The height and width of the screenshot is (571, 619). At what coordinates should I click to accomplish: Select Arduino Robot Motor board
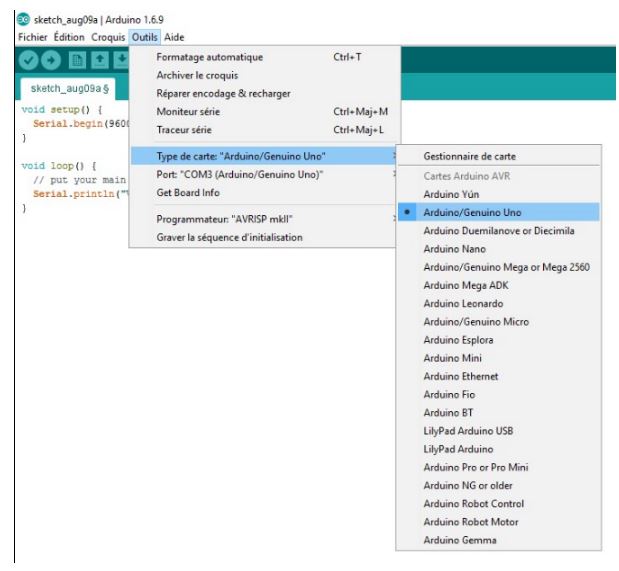point(499,522)
